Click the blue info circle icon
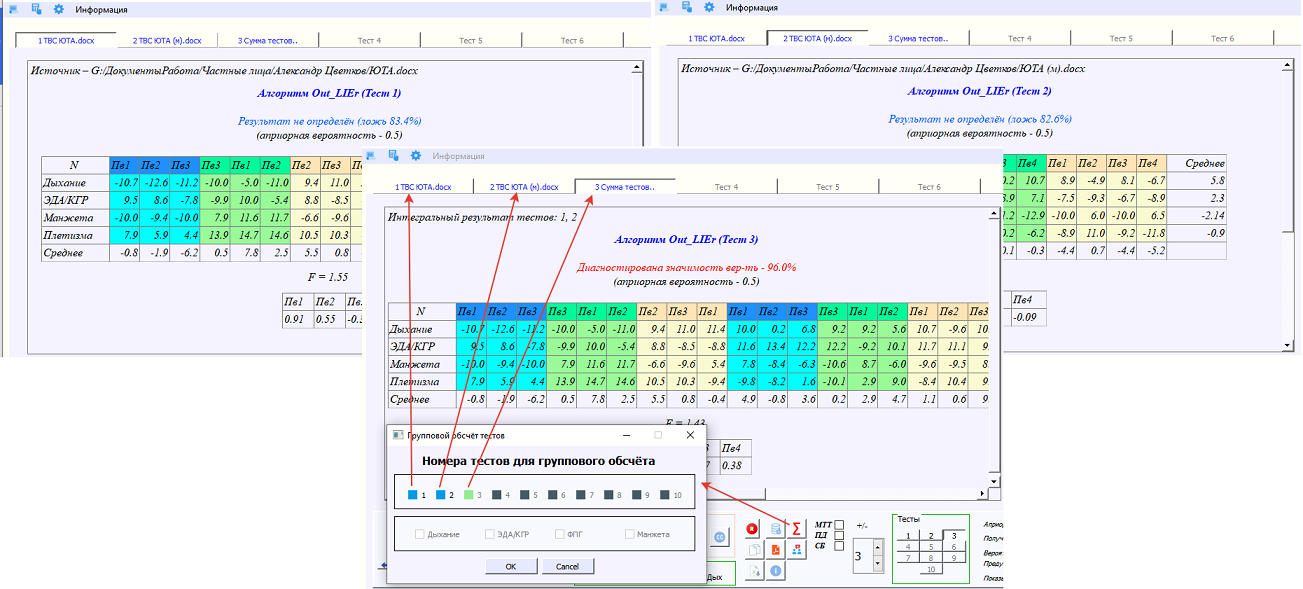The image size is (1303, 589). point(775,571)
